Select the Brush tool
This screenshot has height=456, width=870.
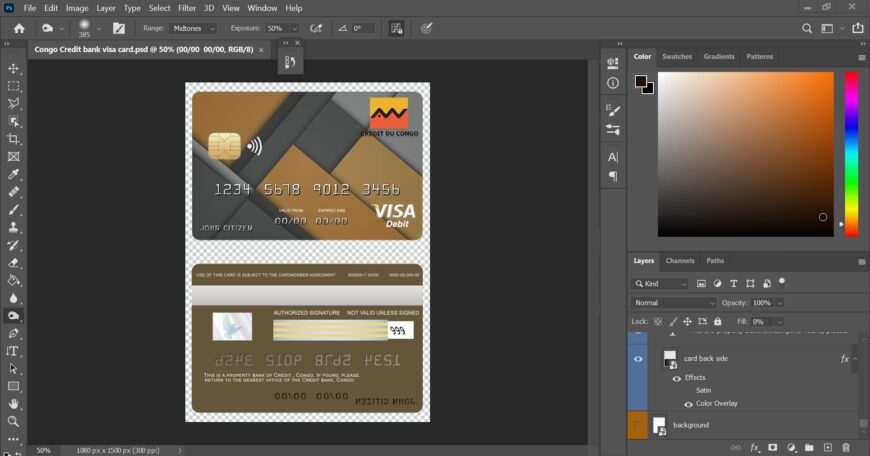click(x=13, y=210)
